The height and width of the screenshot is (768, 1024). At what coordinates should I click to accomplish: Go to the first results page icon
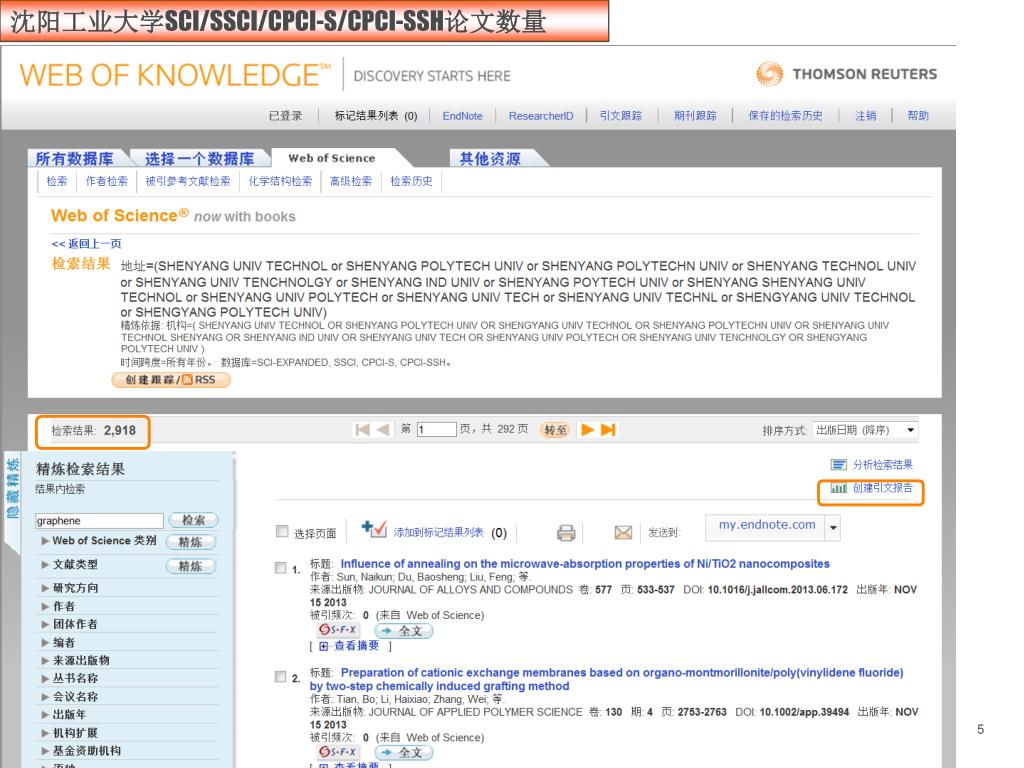coord(362,429)
